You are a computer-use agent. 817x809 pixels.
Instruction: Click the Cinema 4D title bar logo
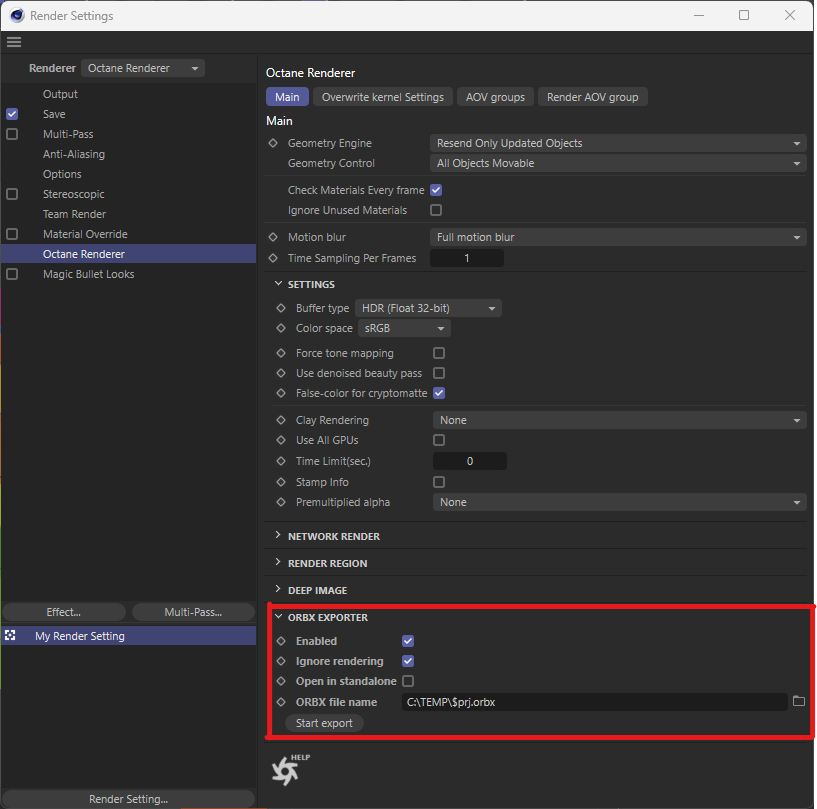17,16
